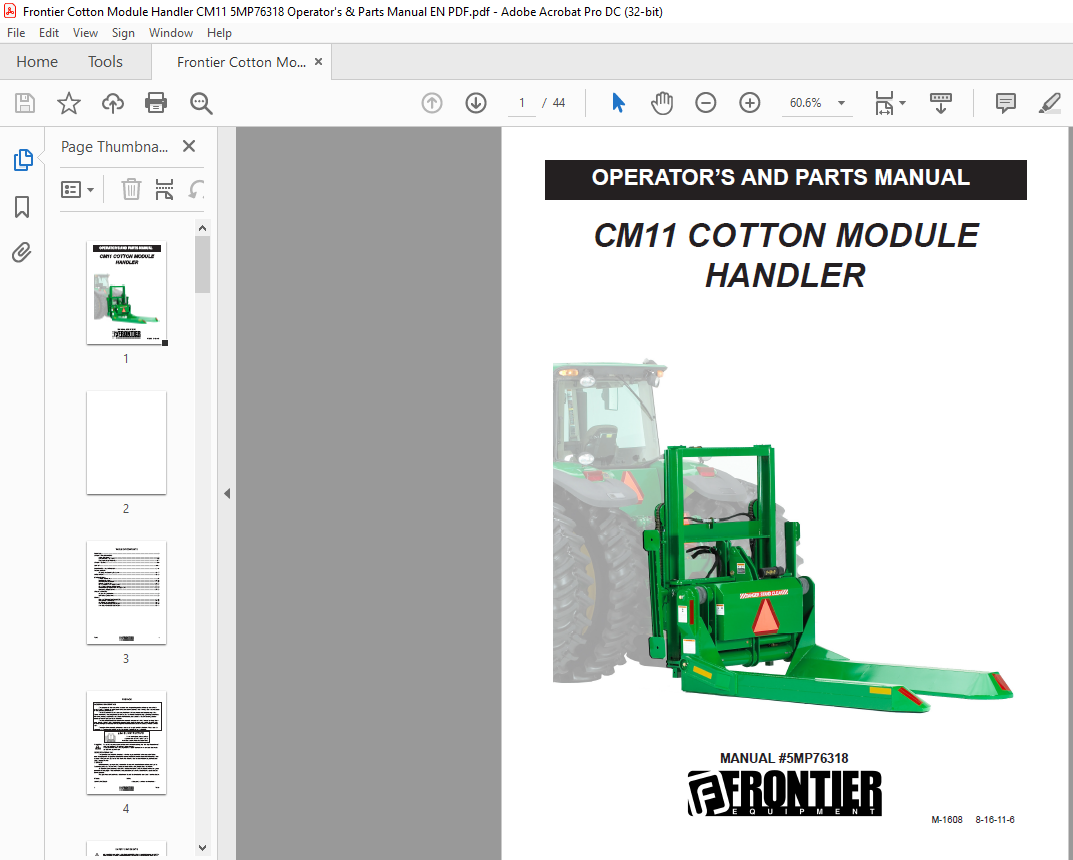Print the document with printer icon
This screenshot has width=1073, height=860.
click(156, 103)
